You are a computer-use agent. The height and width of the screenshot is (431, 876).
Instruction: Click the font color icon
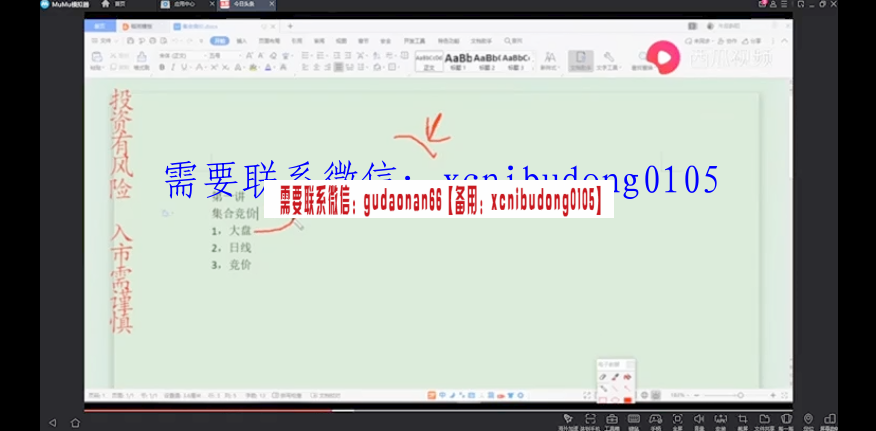pos(268,68)
